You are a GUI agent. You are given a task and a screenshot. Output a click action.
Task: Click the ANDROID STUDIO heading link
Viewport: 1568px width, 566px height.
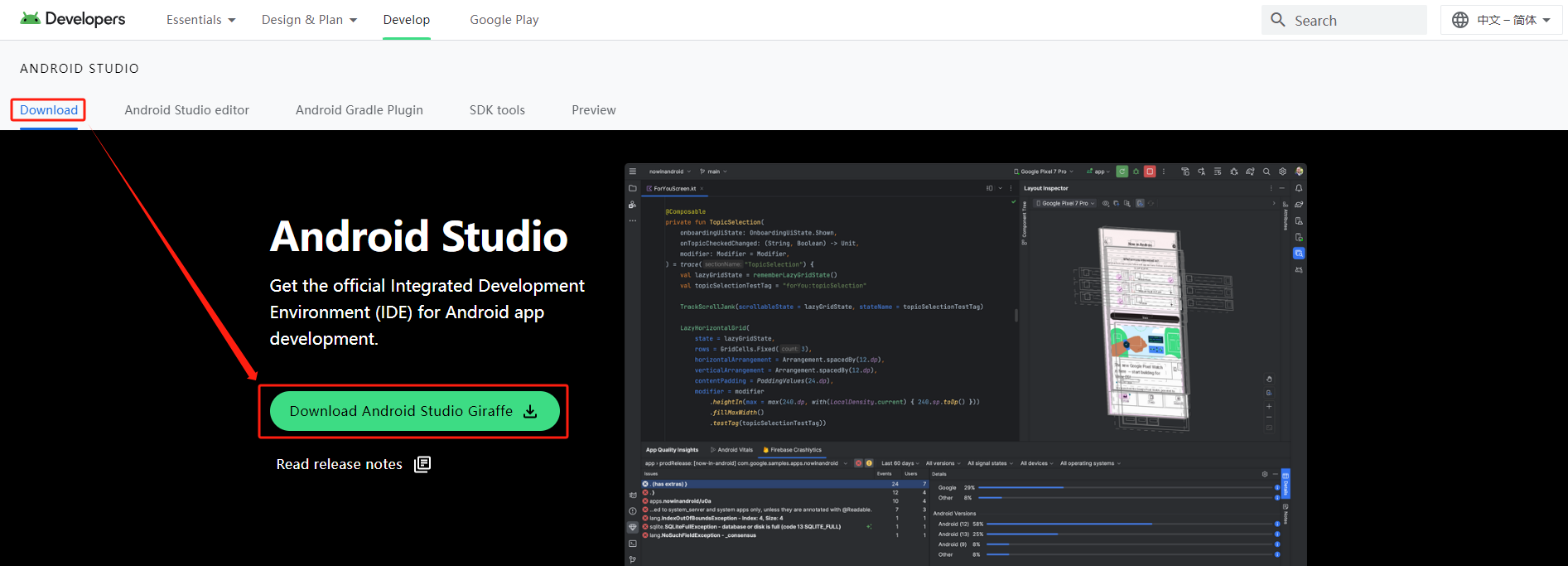(80, 69)
